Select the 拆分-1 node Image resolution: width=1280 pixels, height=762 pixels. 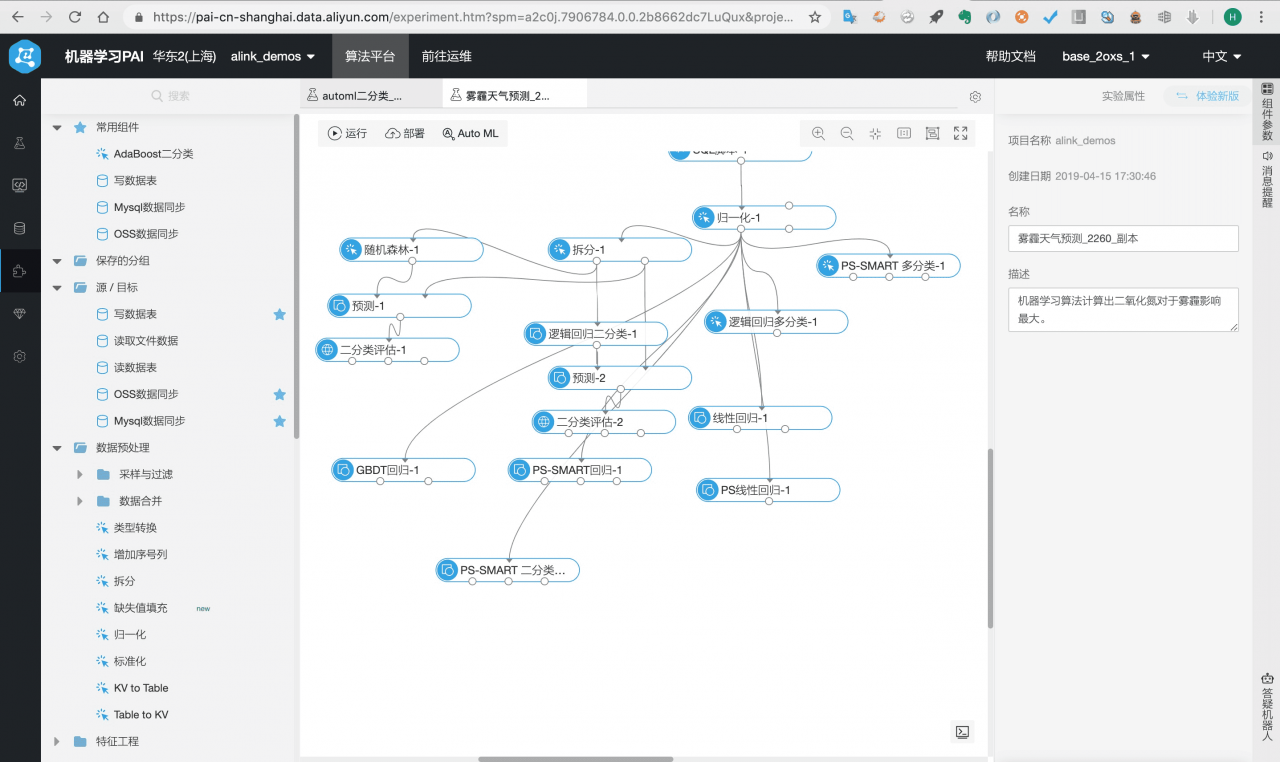619,250
